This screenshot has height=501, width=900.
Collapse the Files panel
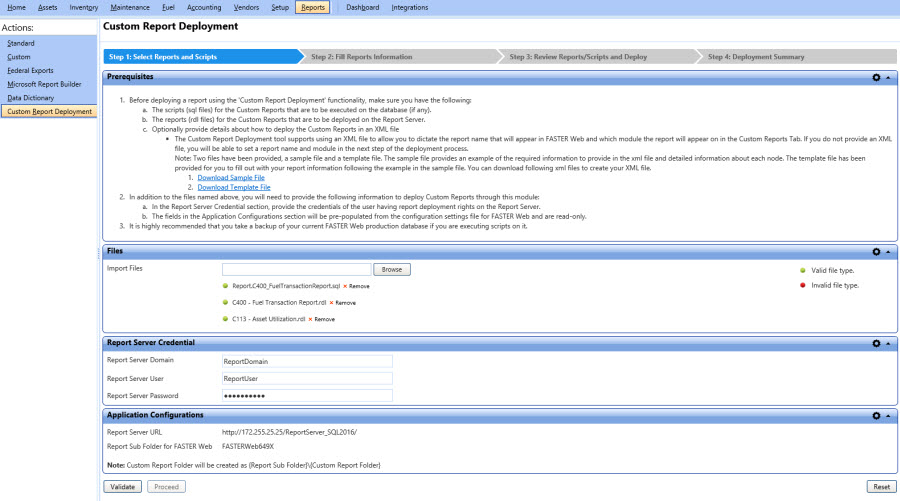(x=889, y=252)
